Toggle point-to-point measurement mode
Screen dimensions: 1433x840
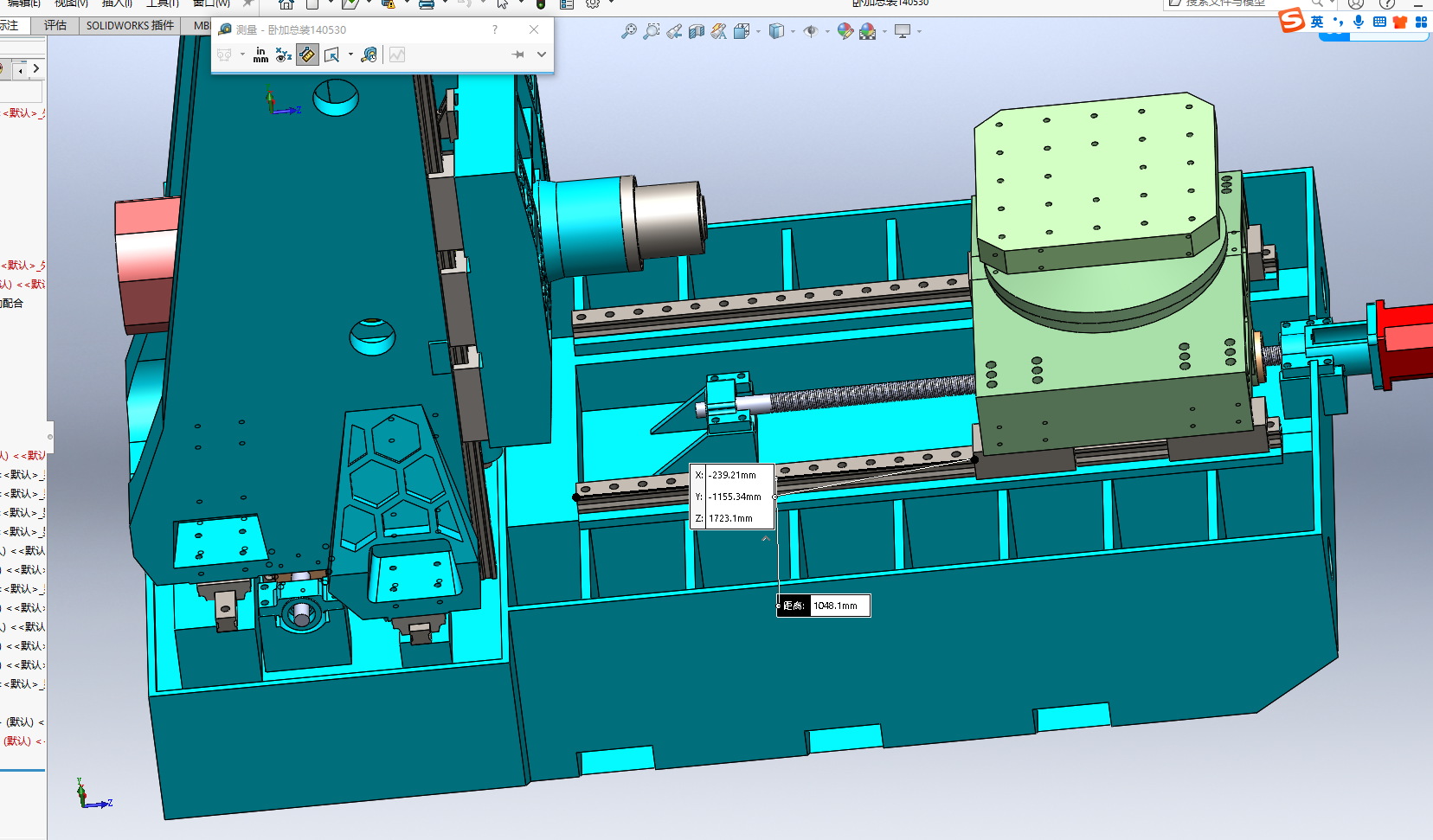[307, 55]
